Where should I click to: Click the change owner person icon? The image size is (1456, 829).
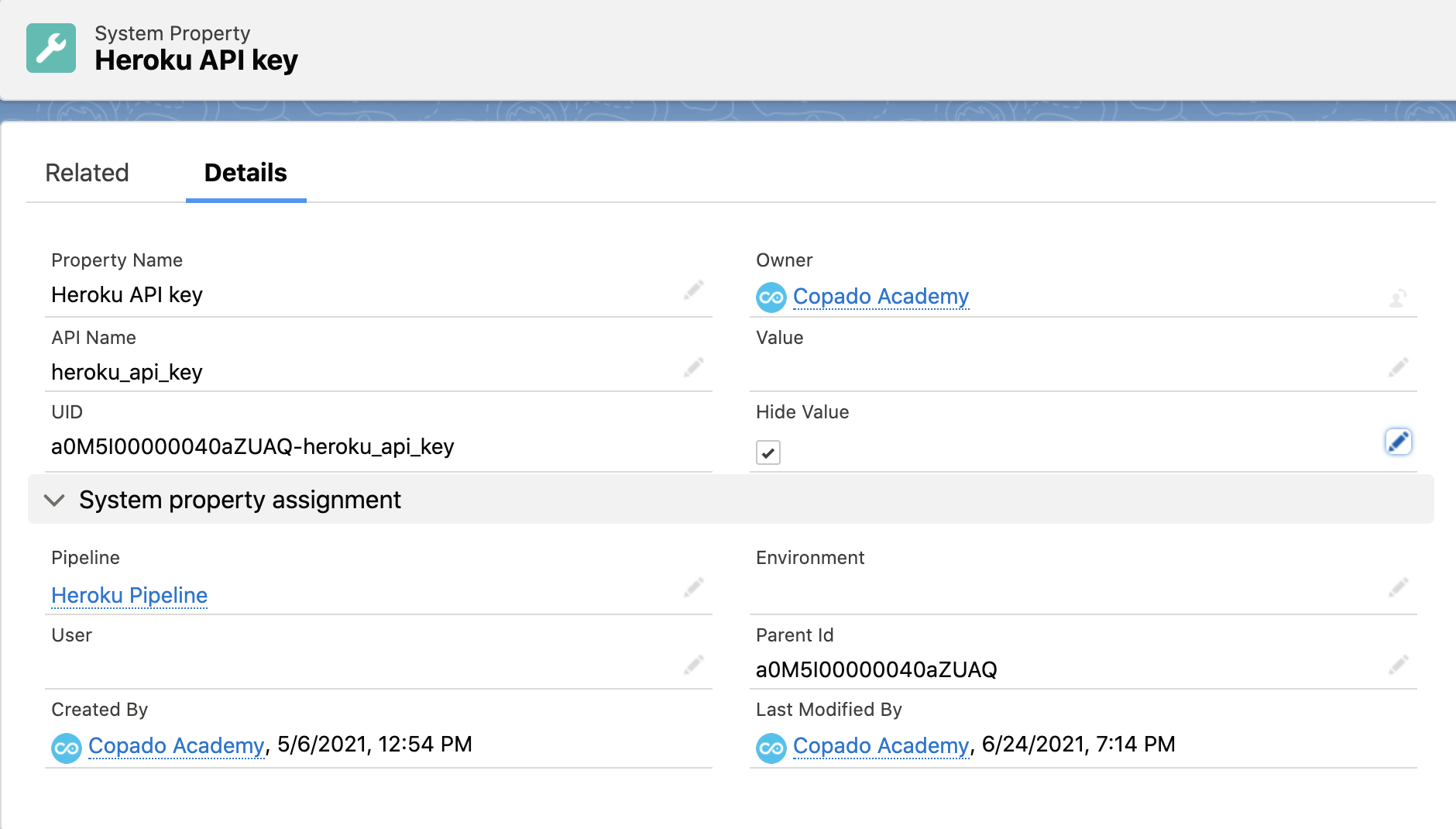[x=1399, y=299]
